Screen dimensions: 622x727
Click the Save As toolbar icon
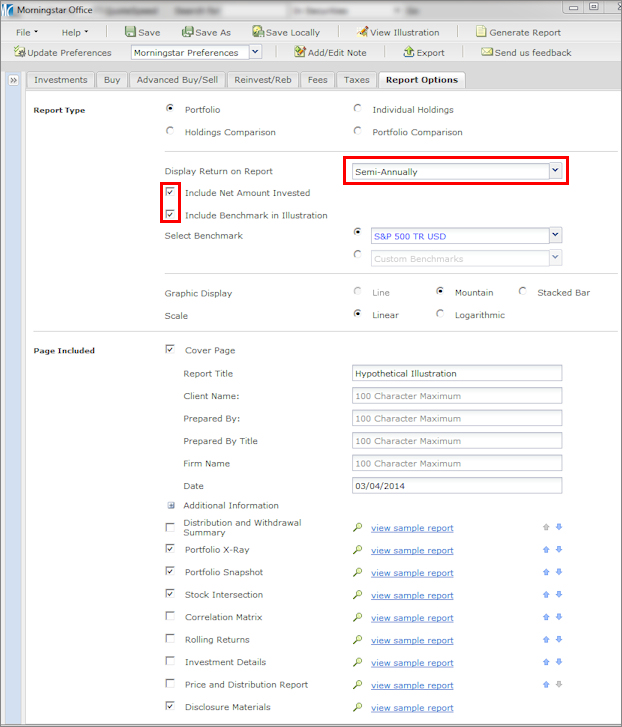[187, 32]
